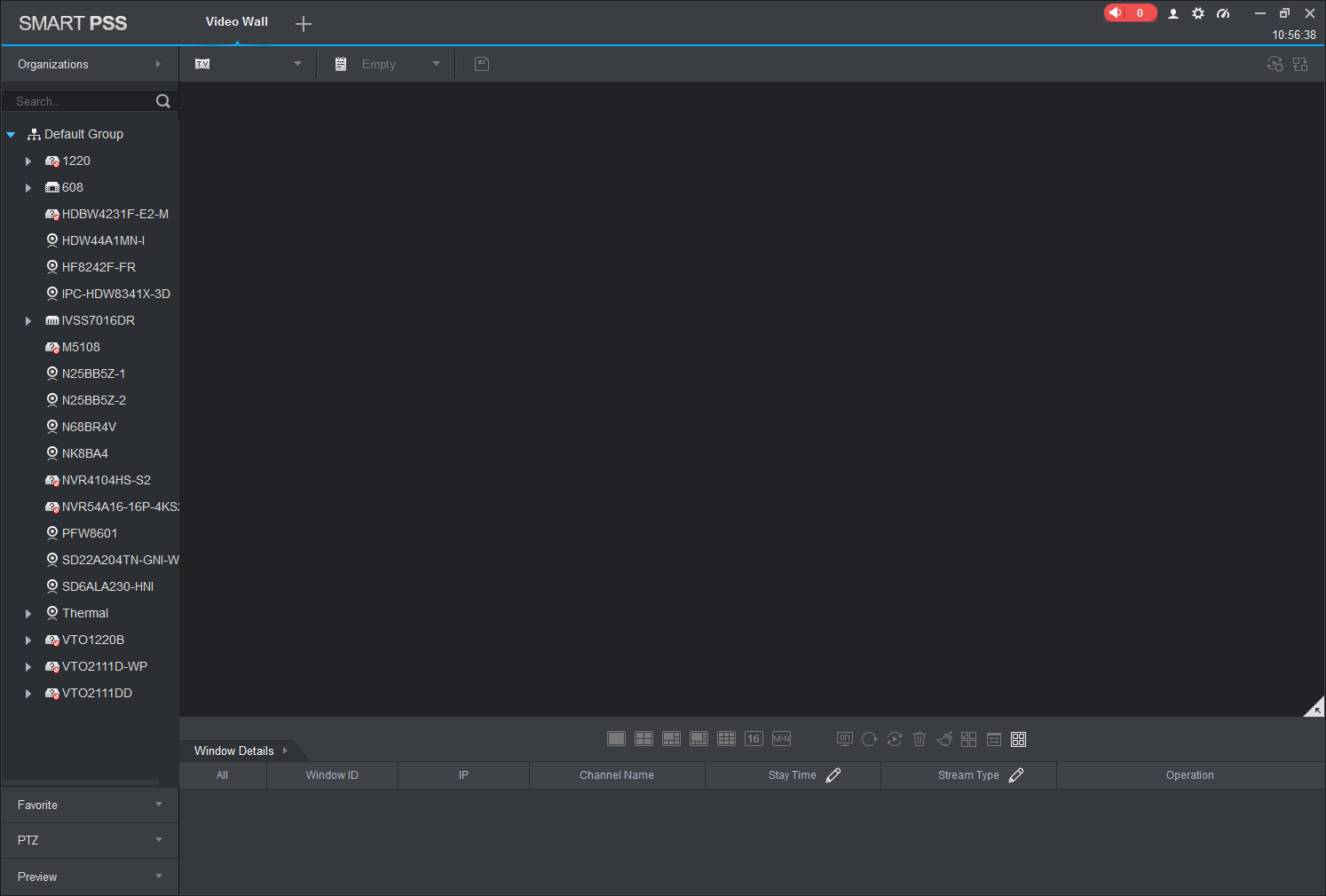This screenshot has height=896, width=1326.
Task: Expand the VTO2111DD device node
Action: tap(28, 694)
